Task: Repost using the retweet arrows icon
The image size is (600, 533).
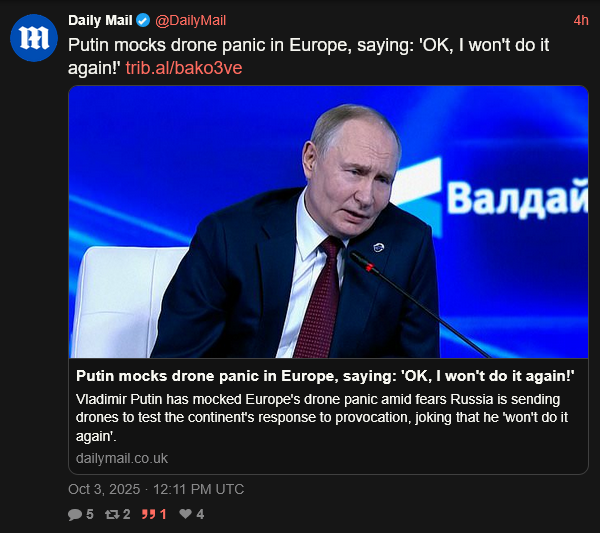Action: pyautogui.click(x=112, y=515)
